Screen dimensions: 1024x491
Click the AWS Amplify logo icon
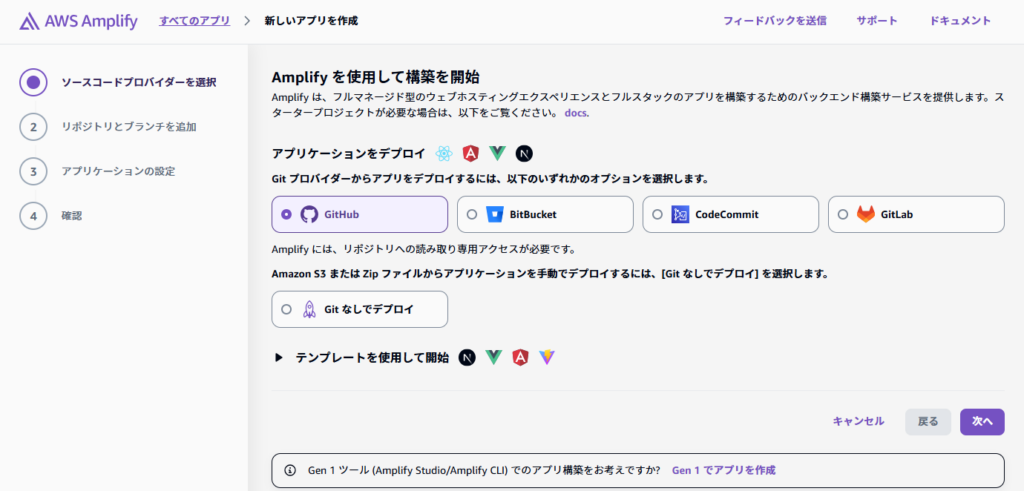(x=30, y=21)
